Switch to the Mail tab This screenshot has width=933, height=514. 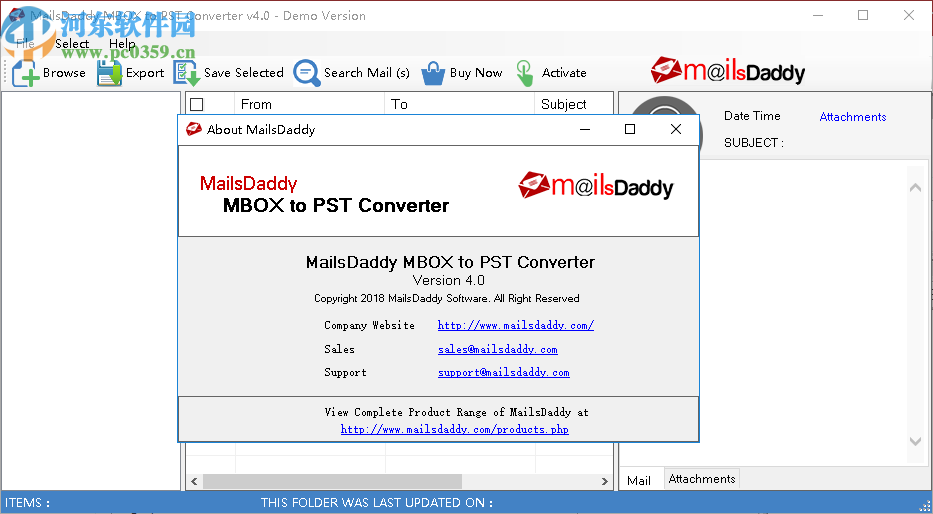coord(639,480)
